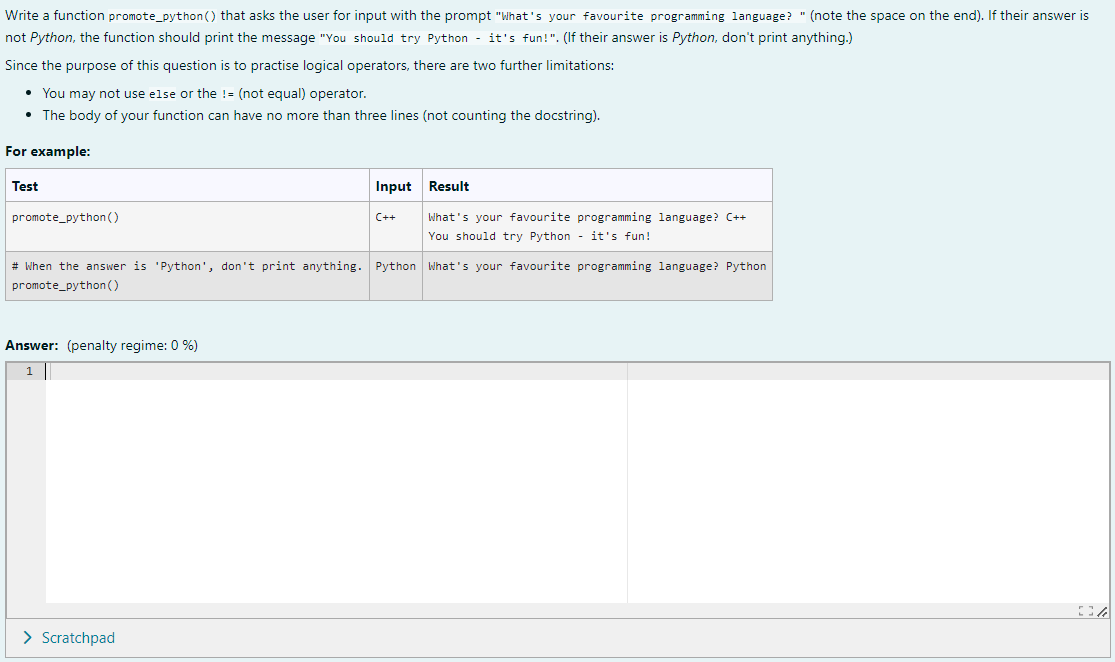The width and height of the screenshot is (1115, 662).
Task: Open the Scratchpad disclosure triangle
Action: [27, 637]
